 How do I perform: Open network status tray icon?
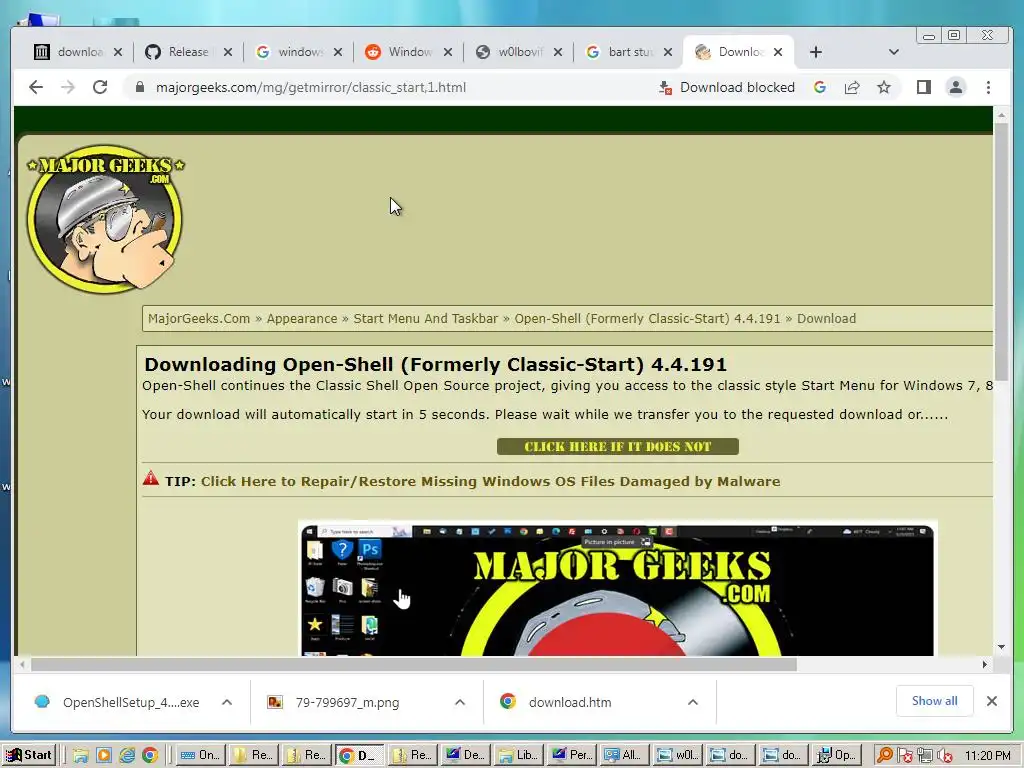(925, 756)
